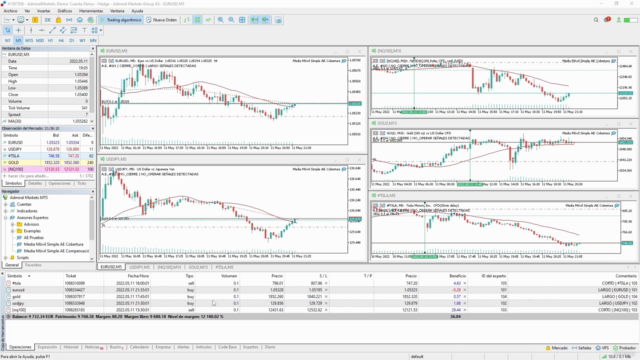640x360 pixels.
Task: Select AE Pruebas expert in Navegador
Action: click(33, 238)
